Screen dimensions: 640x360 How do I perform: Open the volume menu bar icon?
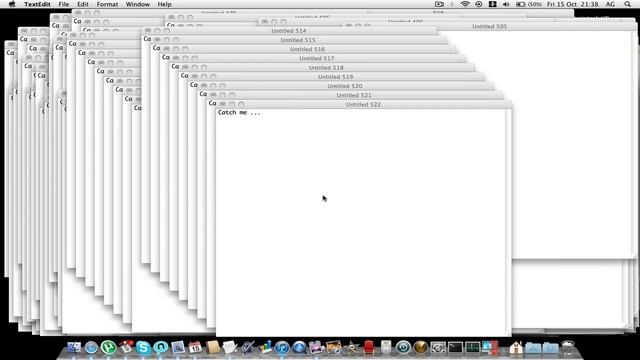506,4
